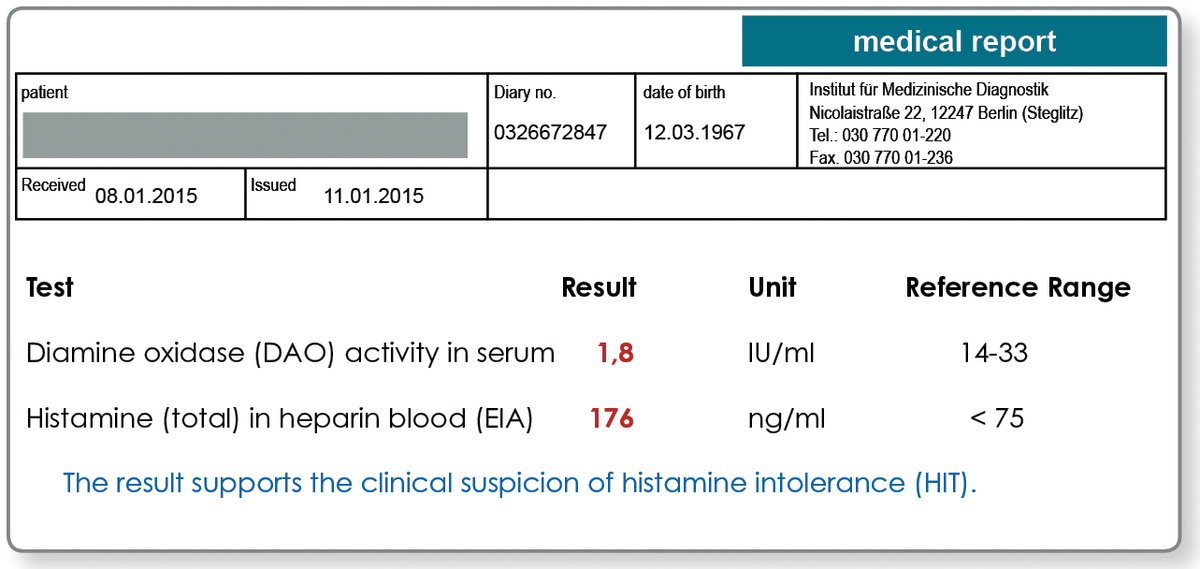This screenshot has width=1200, height=569.
Task: Click the received date 08.01.2015
Action: tap(146, 196)
